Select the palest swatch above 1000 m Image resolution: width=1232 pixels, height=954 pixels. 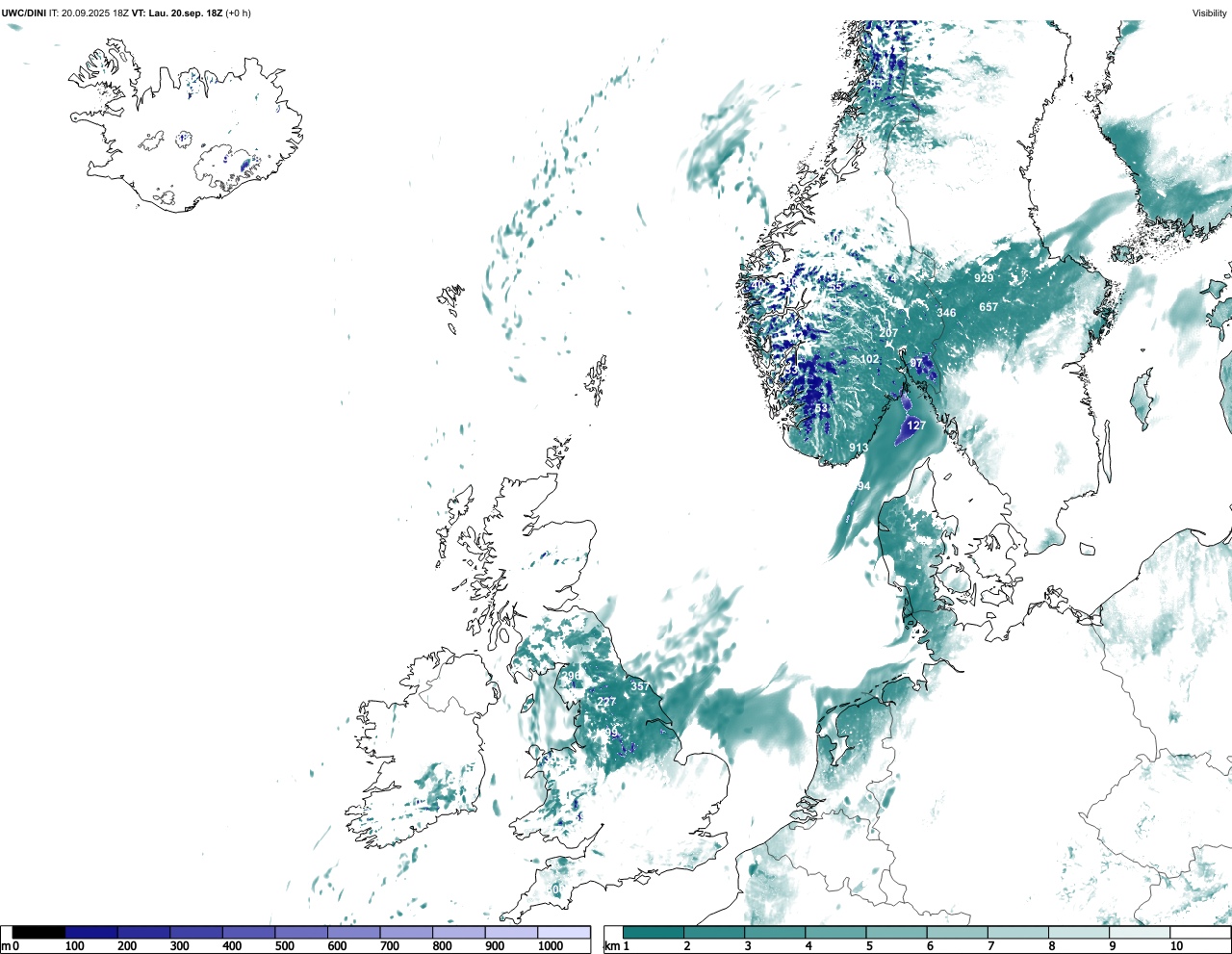click(x=563, y=933)
